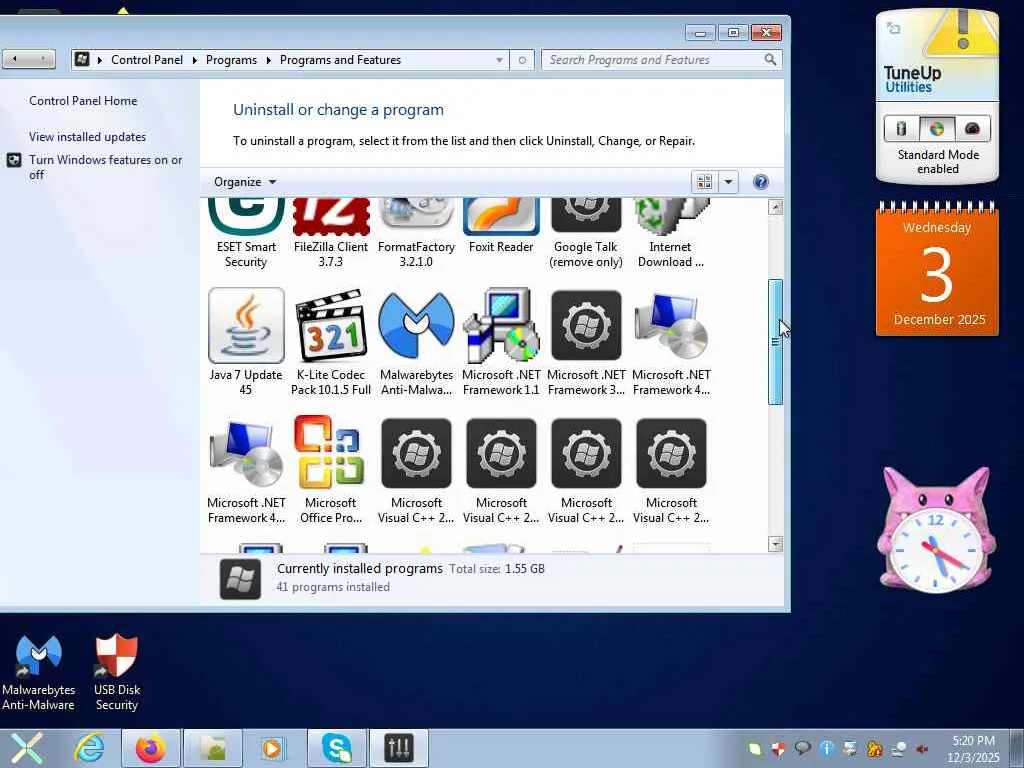Click the calendar gadget showing December 2025
Viewport: 1024px width, 768px height.
pos(937,269)
